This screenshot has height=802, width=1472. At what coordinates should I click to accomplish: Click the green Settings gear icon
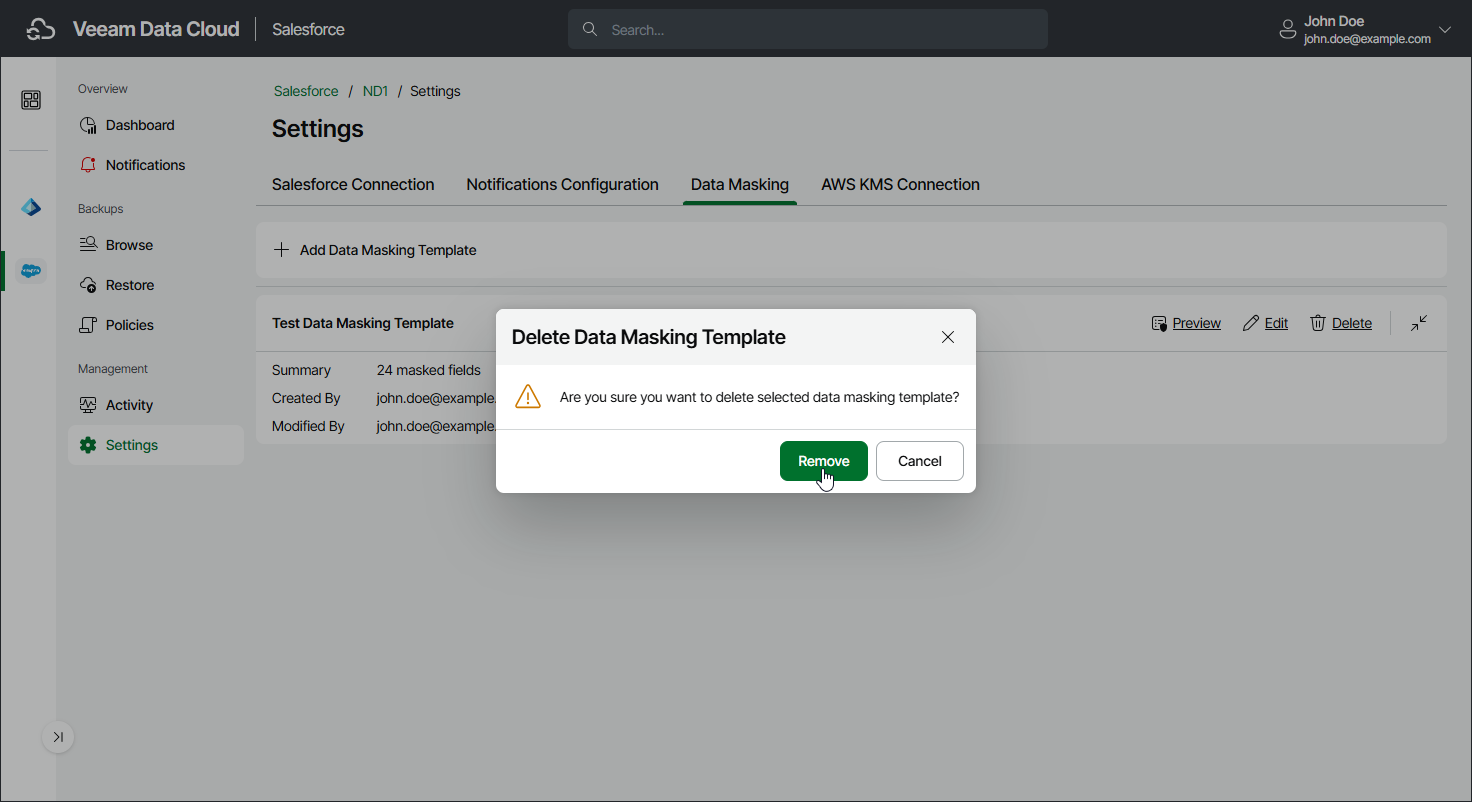pos(88,445)
